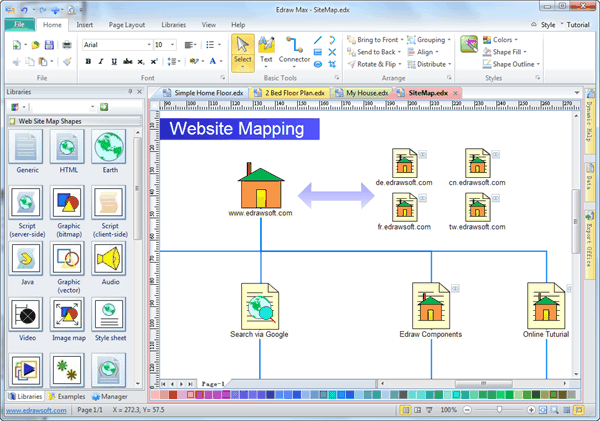
Task: Click the large Styles theme icon
Action: pos(469,44)
